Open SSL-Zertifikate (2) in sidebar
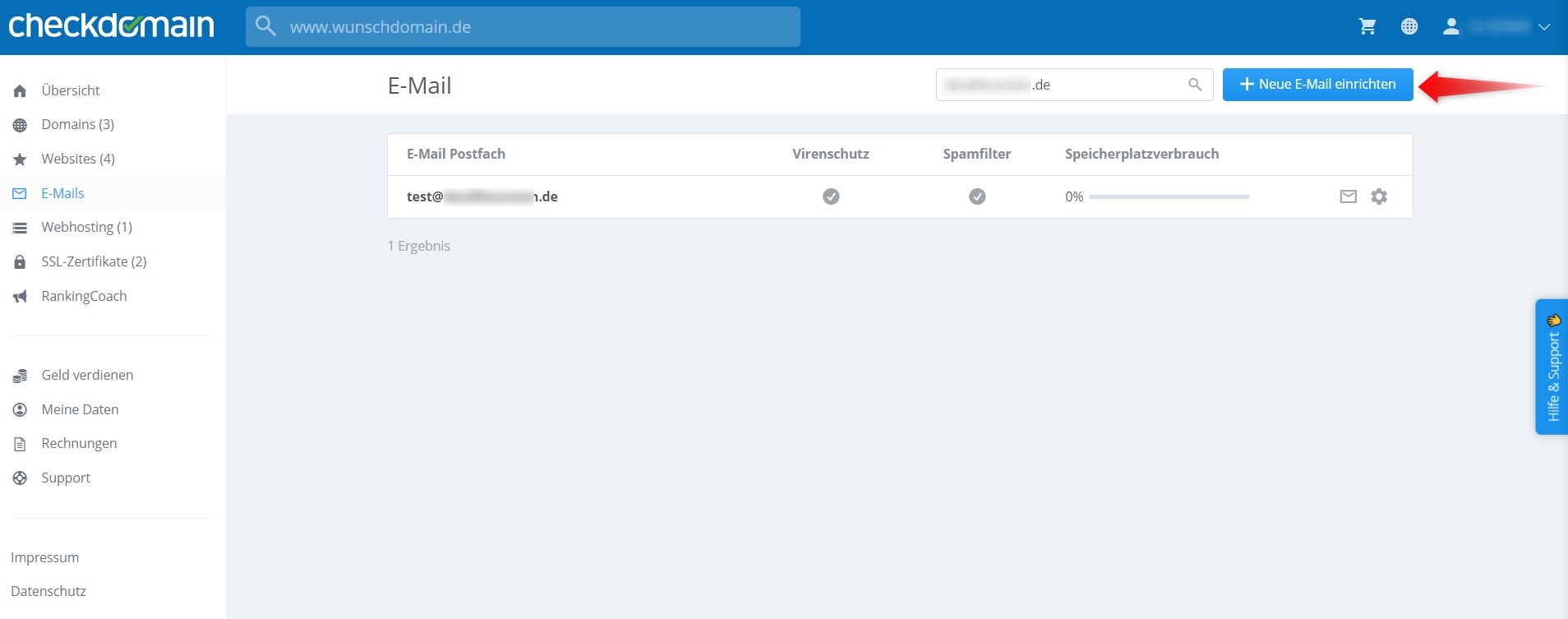Image resolution: width=1568 pixels, height=619 pixels. pos(94,261)
